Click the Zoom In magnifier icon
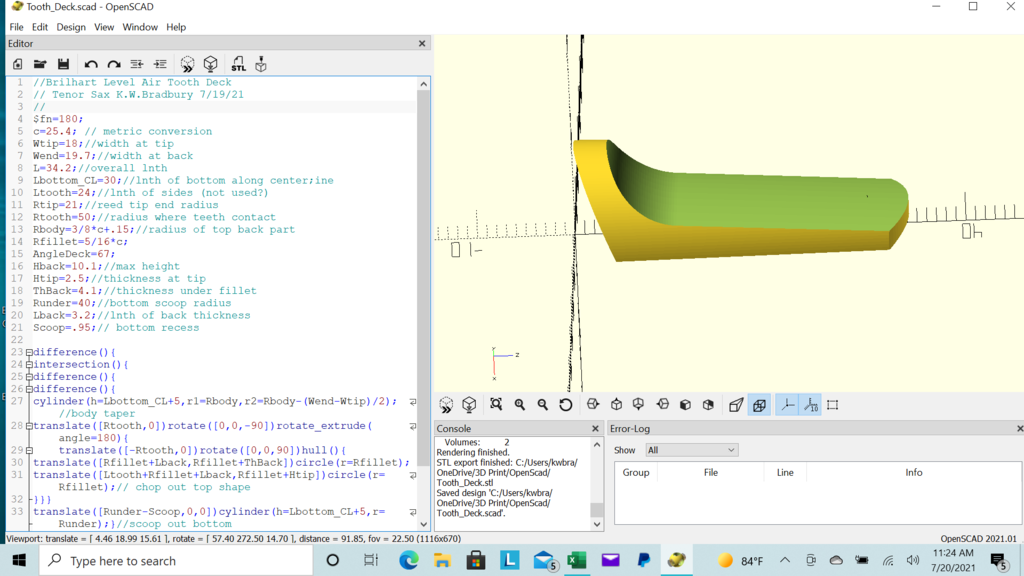The height and width of the screenshot is (576, 1024). click(520, 405)
